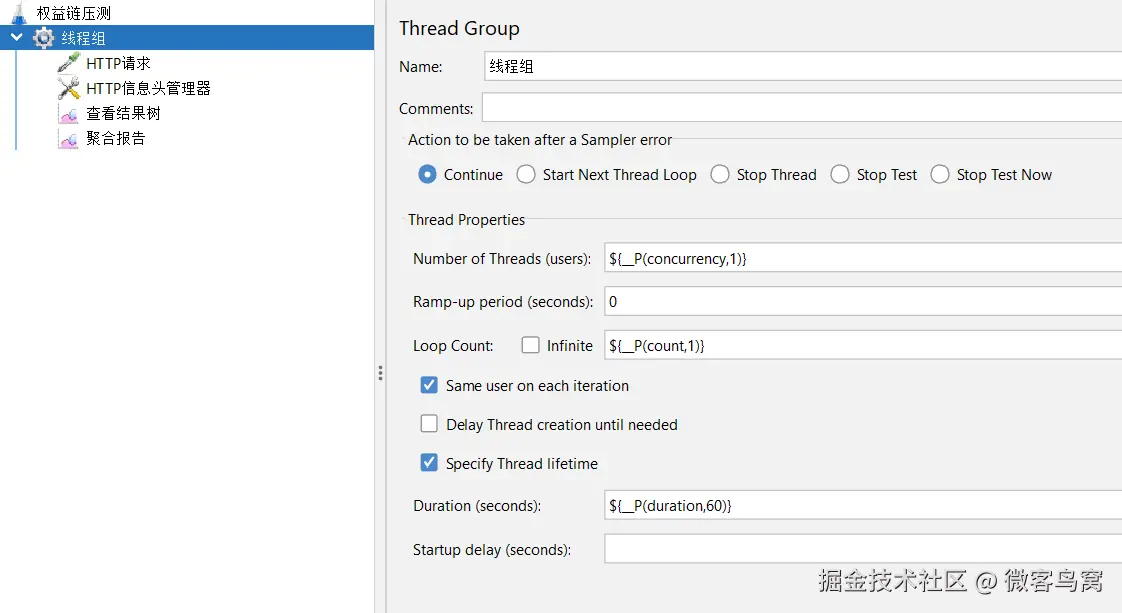
Task: Uncheck Same user on each iteration
Action: coord(429,385)
